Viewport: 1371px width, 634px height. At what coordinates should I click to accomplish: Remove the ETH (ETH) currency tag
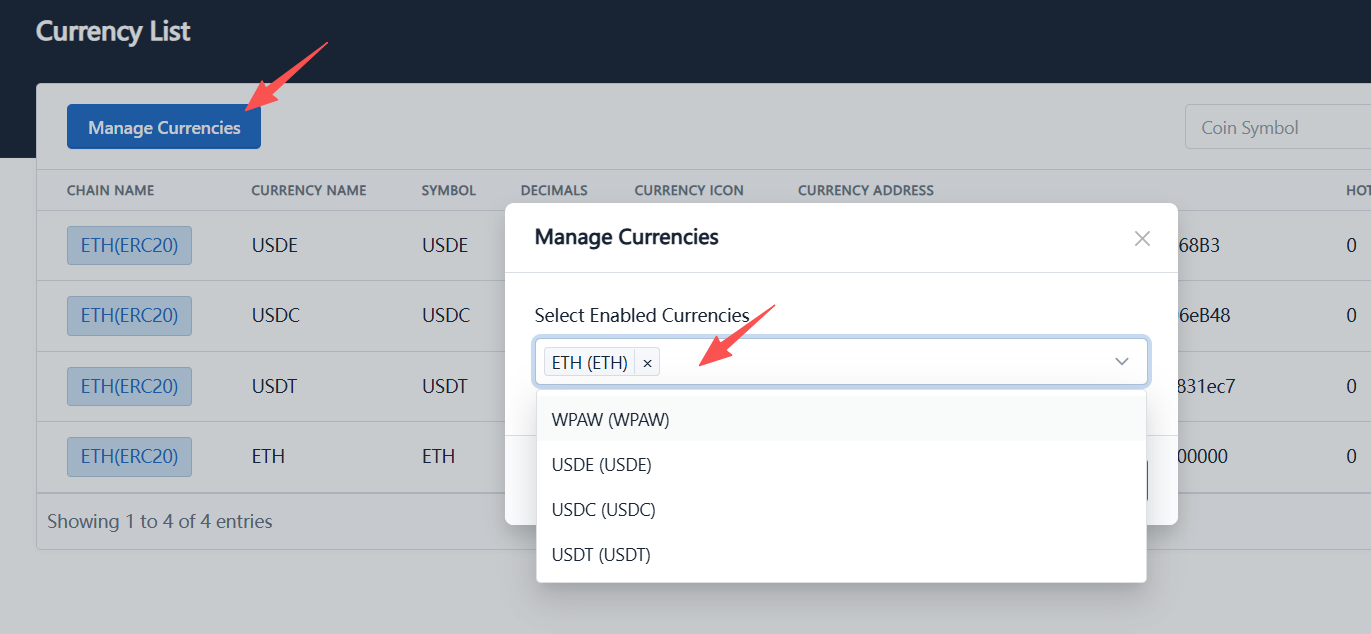(647, 362)
